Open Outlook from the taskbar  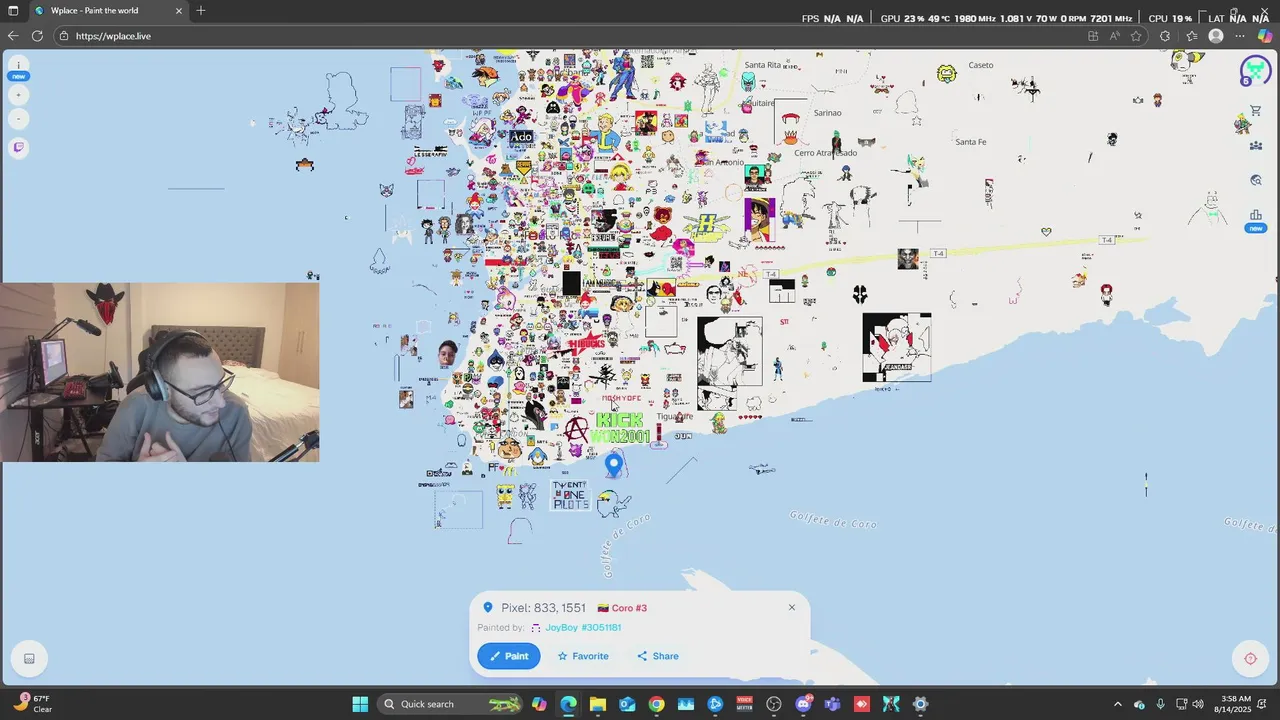(627, 704)
